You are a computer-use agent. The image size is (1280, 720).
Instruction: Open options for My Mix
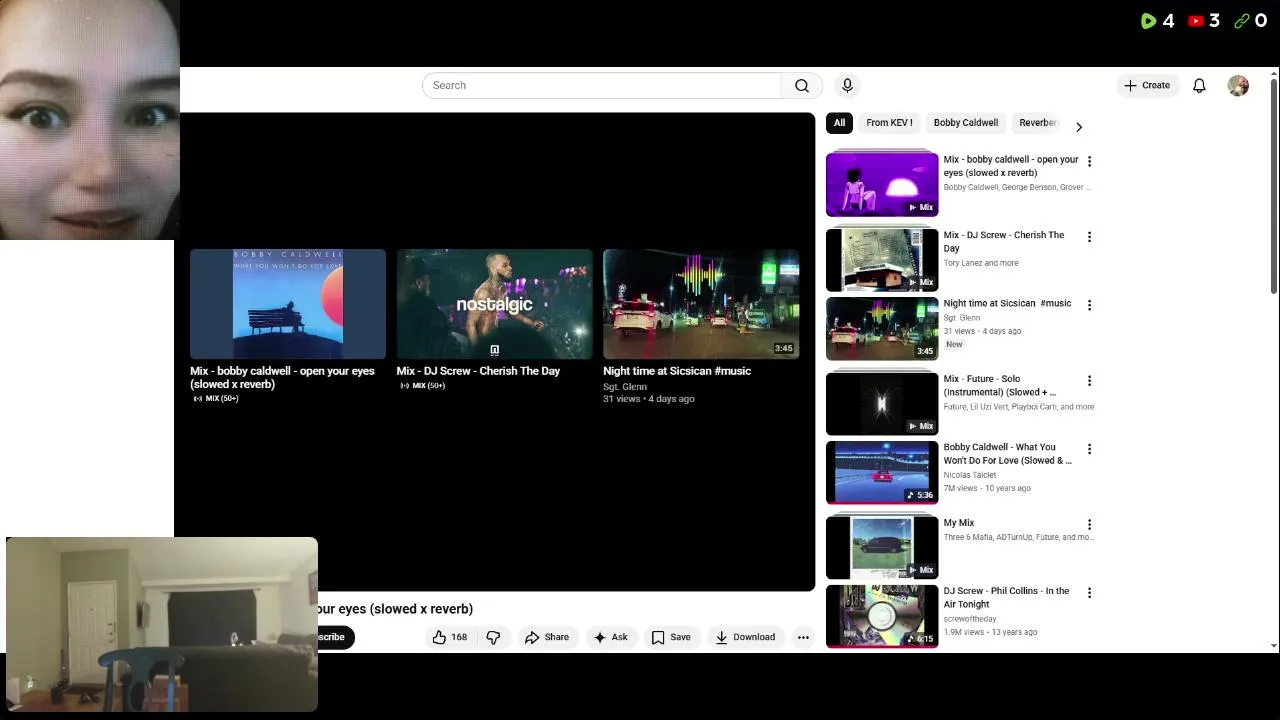tap(1089, 525)
